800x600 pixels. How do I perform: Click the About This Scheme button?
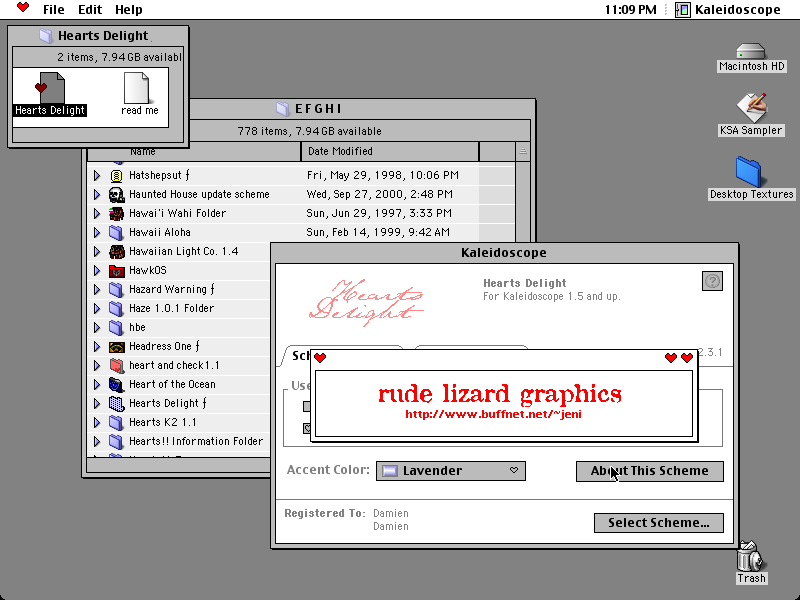click(649, 471)
